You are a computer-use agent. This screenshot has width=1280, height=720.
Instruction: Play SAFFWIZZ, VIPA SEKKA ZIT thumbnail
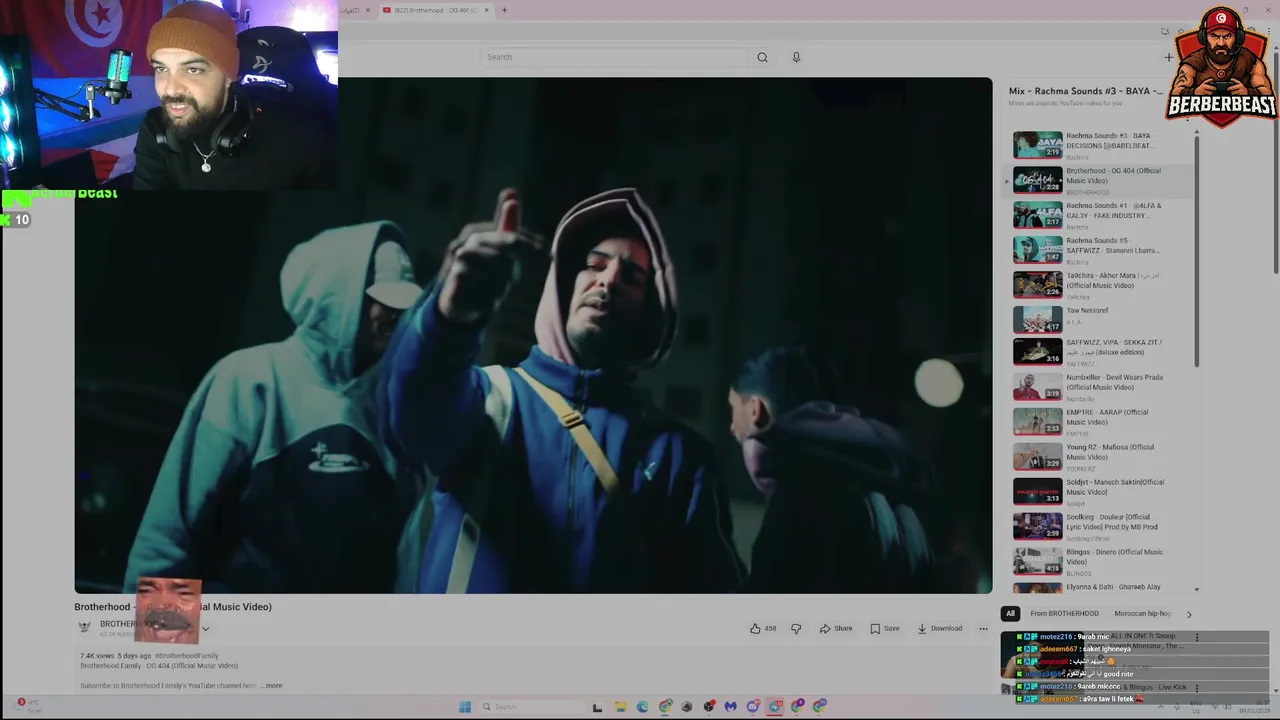(x=1038, y=352)
